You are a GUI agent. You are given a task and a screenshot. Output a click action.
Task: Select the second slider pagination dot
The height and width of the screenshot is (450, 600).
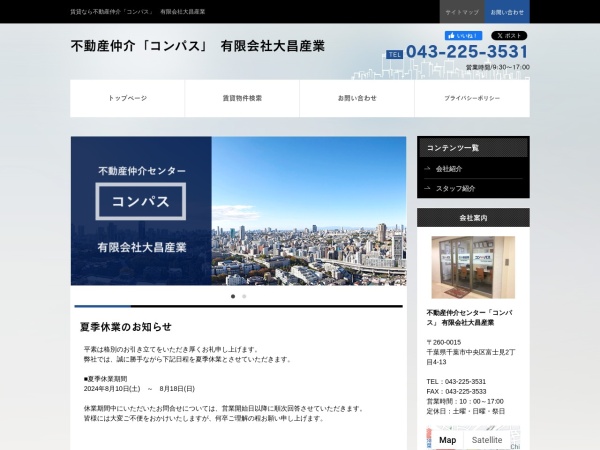(x=244, y=296)
